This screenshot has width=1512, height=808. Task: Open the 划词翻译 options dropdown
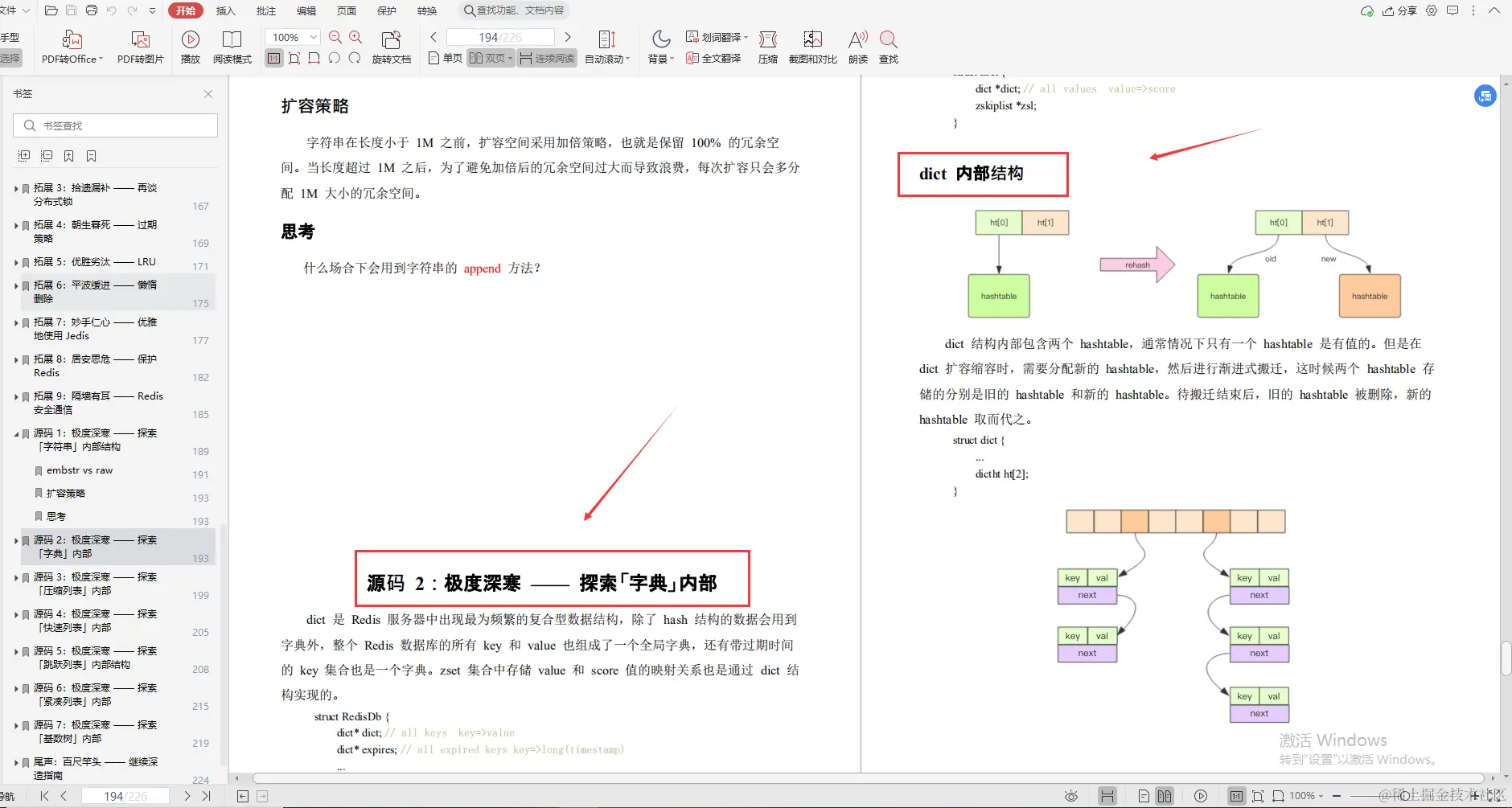click(746, 36)
